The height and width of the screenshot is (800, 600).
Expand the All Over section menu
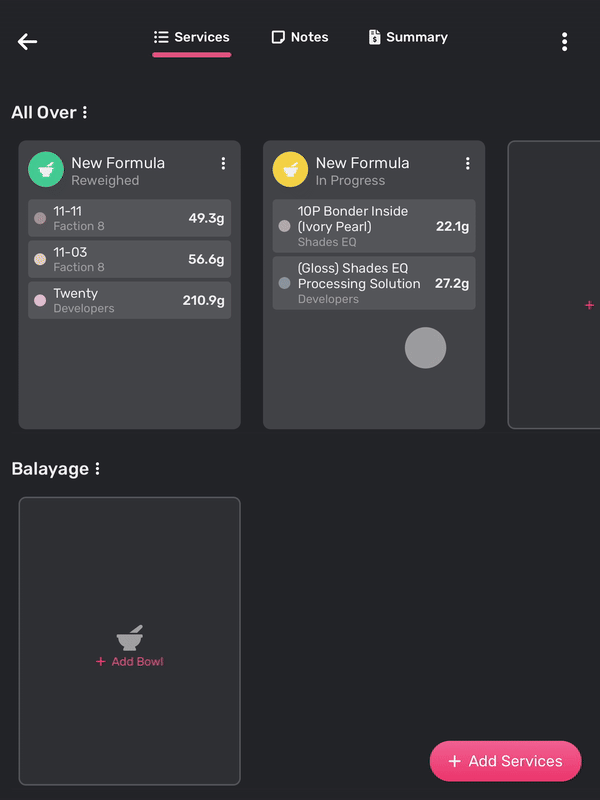[x=85, y=112]
